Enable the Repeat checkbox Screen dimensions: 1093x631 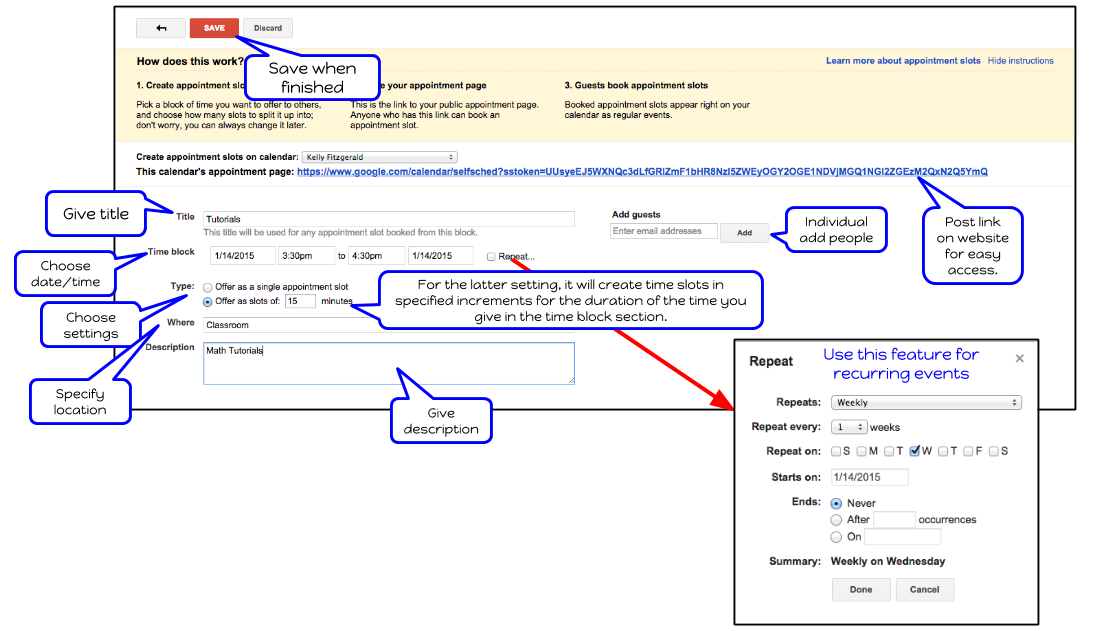(x=489, y=255)
